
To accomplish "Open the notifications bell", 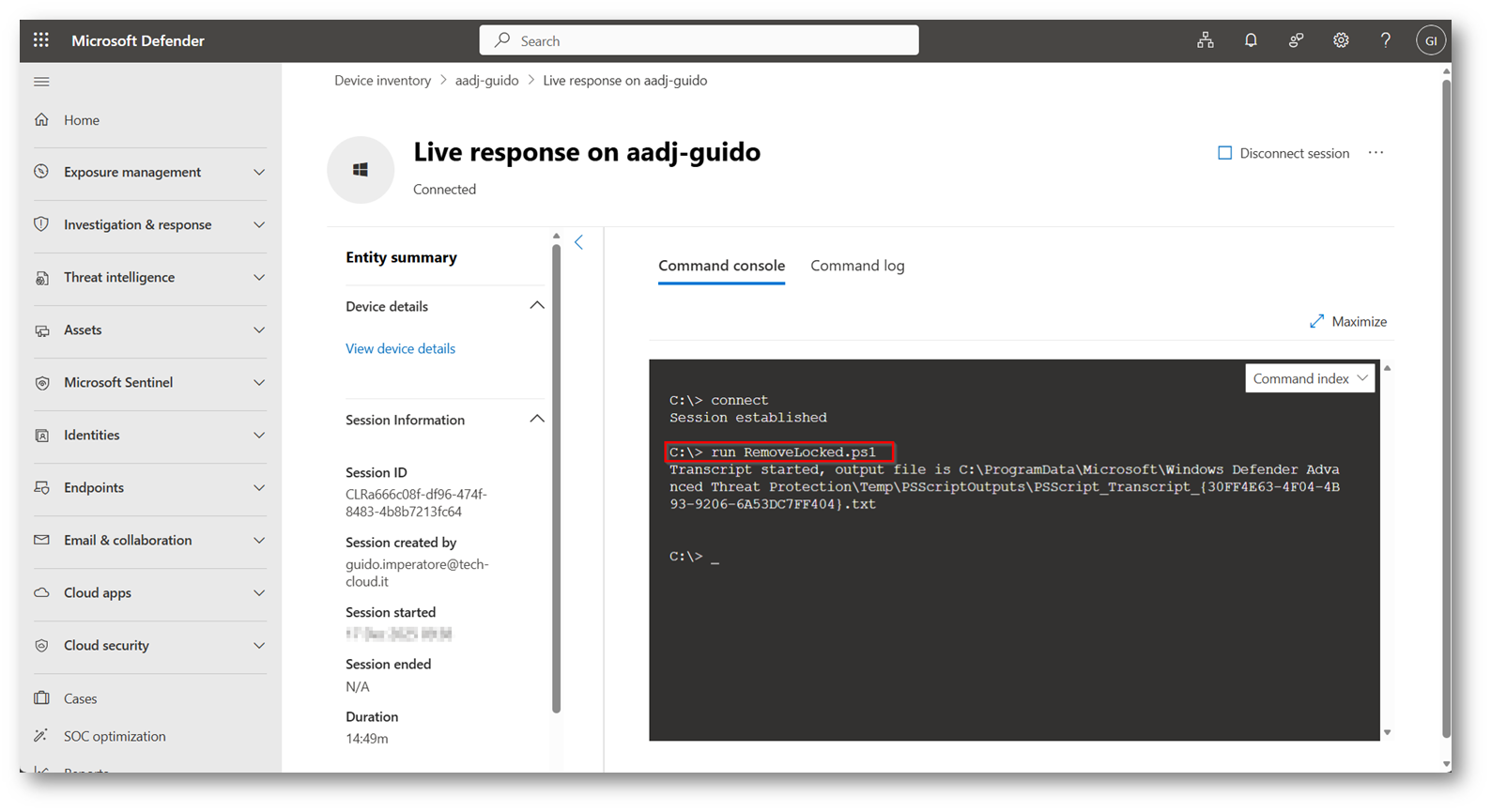I will point(1251,40).
